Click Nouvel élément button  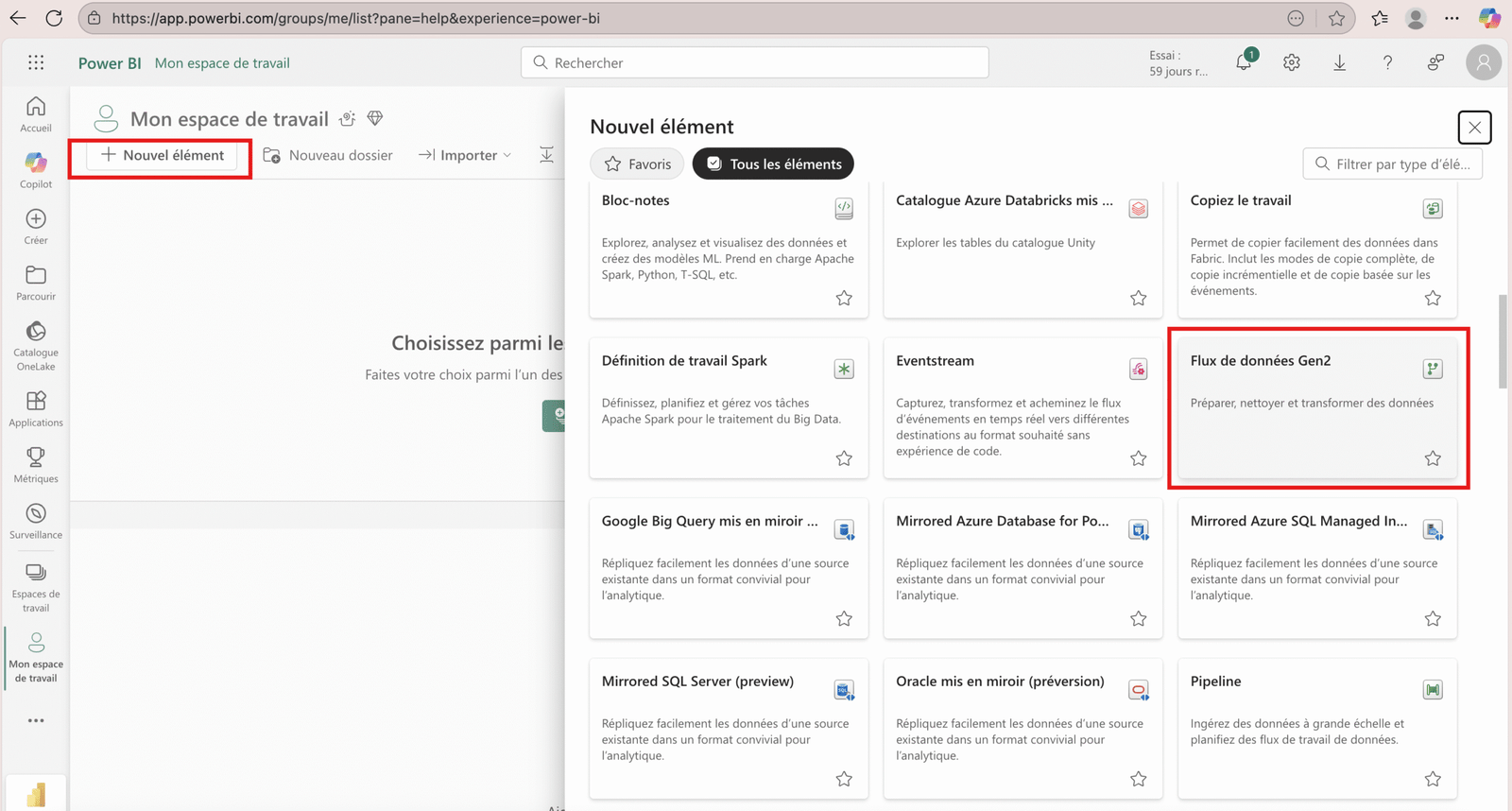pyautogui.click(x=162, y=155)
